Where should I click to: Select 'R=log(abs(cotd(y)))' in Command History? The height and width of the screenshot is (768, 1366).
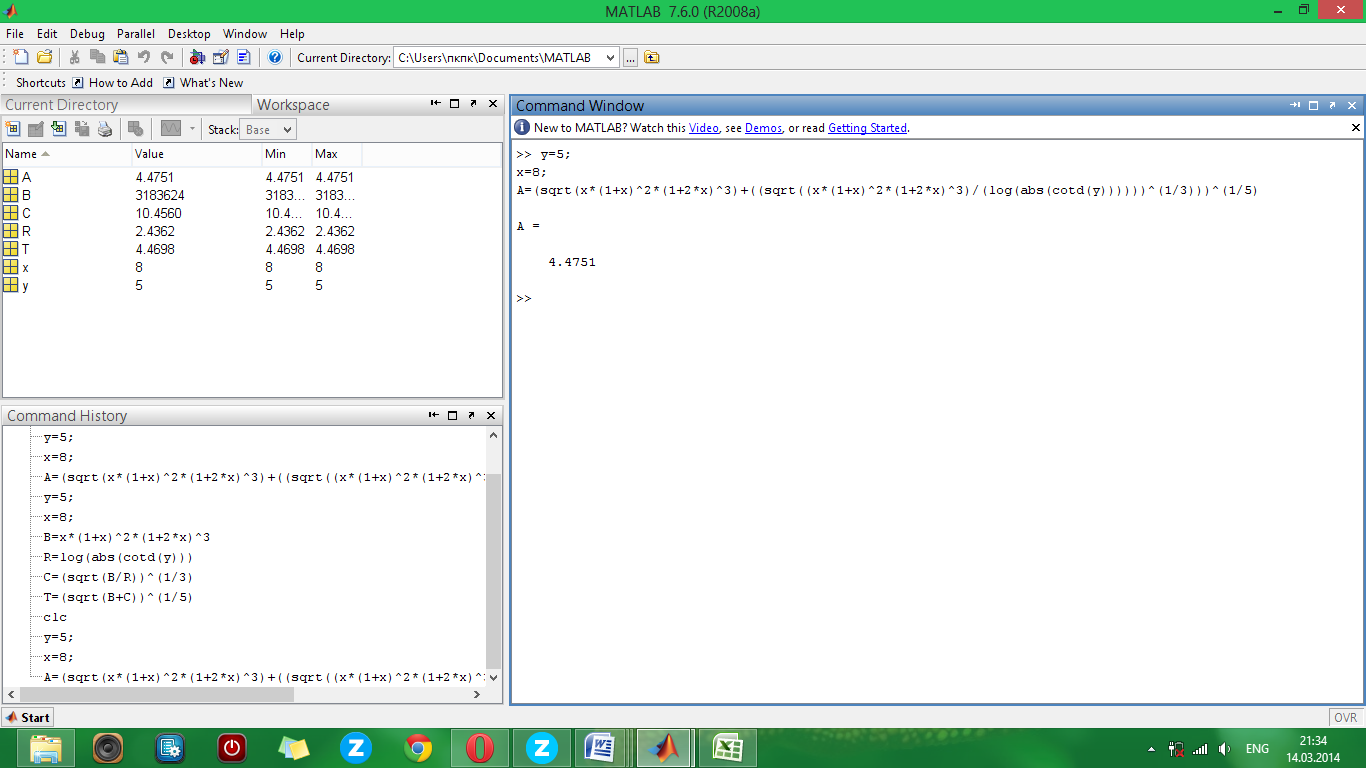click(x=118, y=557)
